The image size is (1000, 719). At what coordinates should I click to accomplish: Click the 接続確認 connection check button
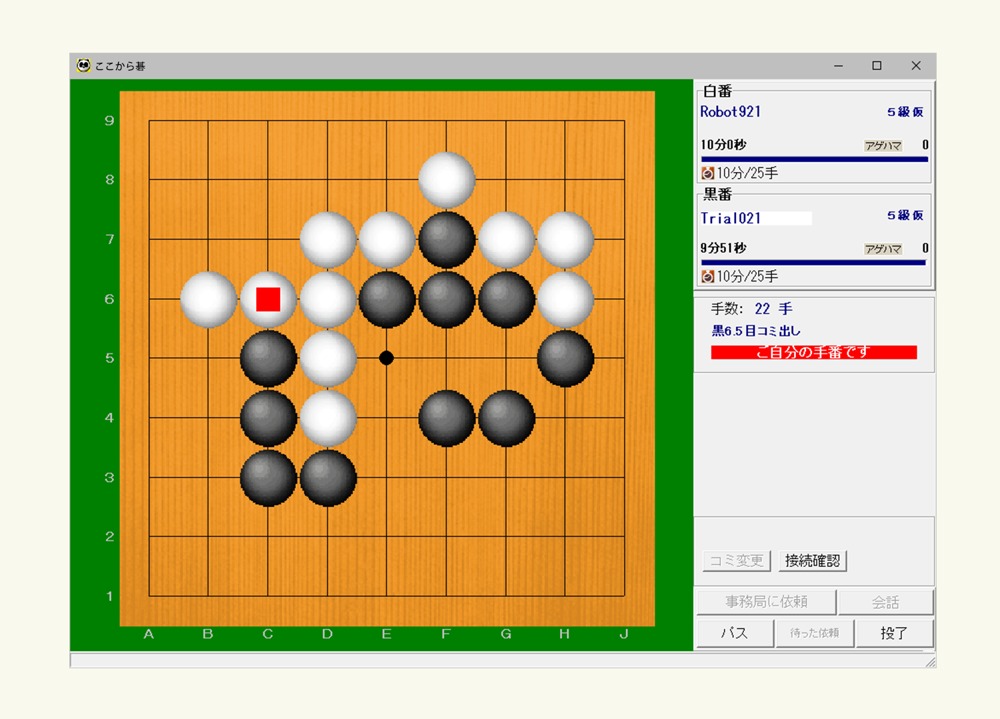tap(812, 561)
